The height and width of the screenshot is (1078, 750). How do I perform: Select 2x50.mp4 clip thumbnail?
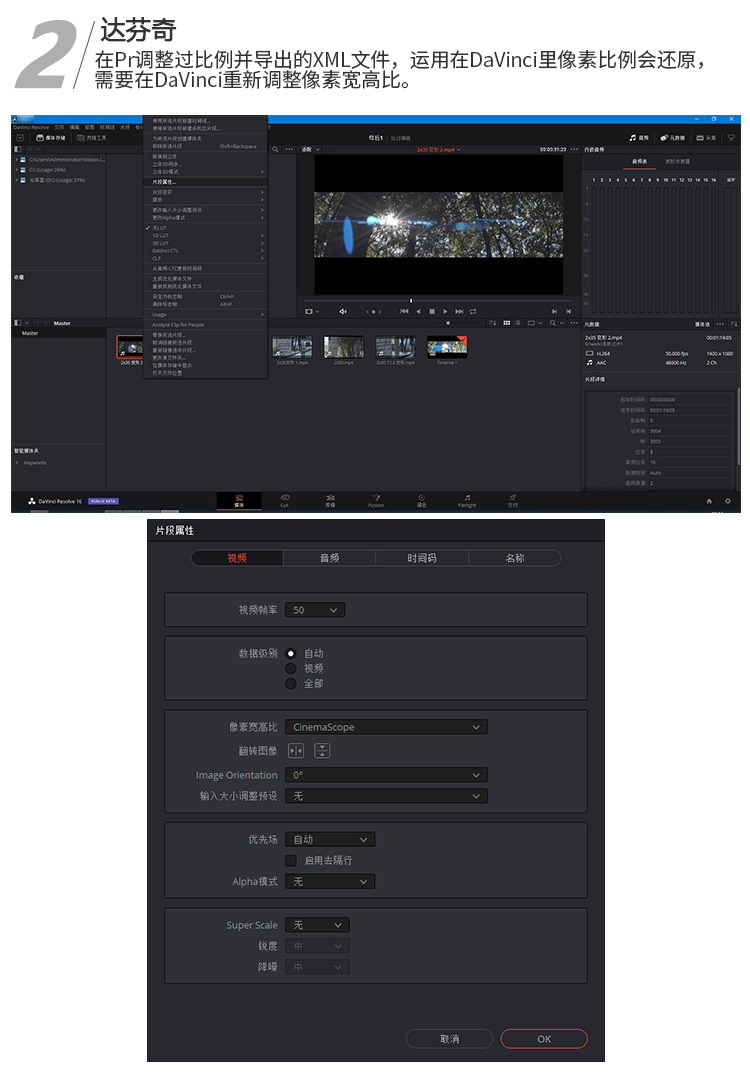[x=344, y=347]
